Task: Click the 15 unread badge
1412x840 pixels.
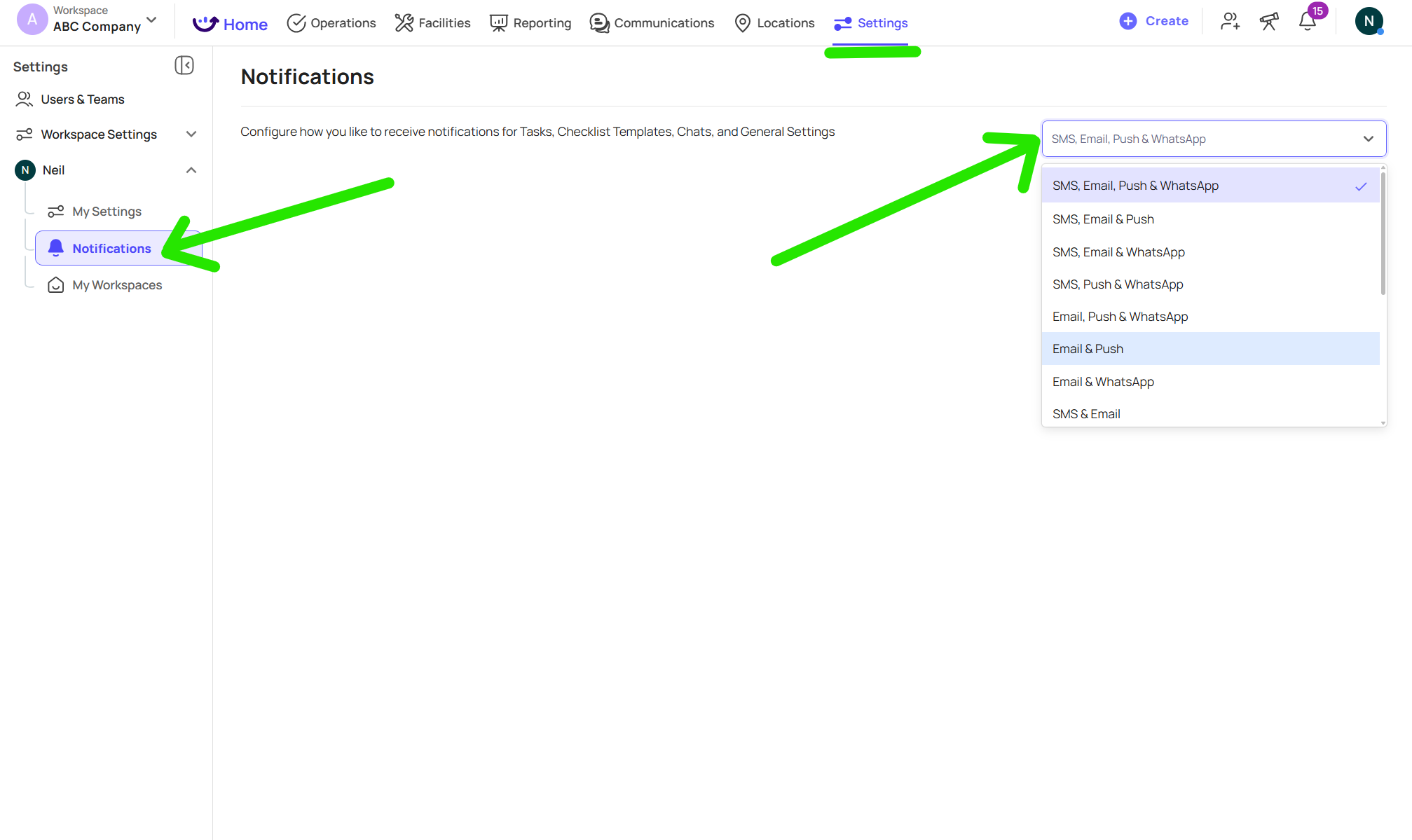Action: tap(1317, 11)
